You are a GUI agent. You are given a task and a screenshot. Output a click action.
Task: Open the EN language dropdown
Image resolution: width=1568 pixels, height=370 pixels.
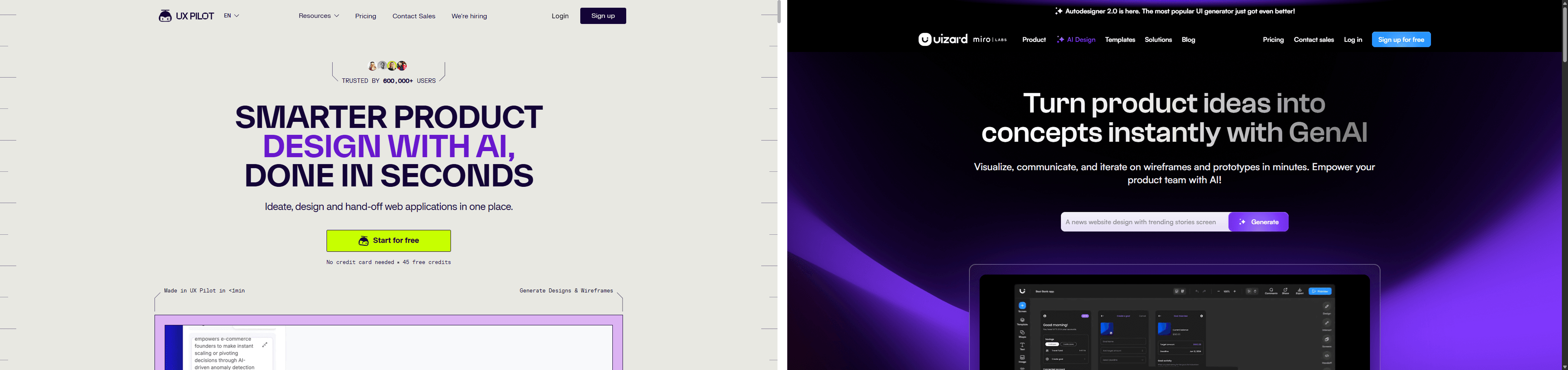tap(231, 16)
